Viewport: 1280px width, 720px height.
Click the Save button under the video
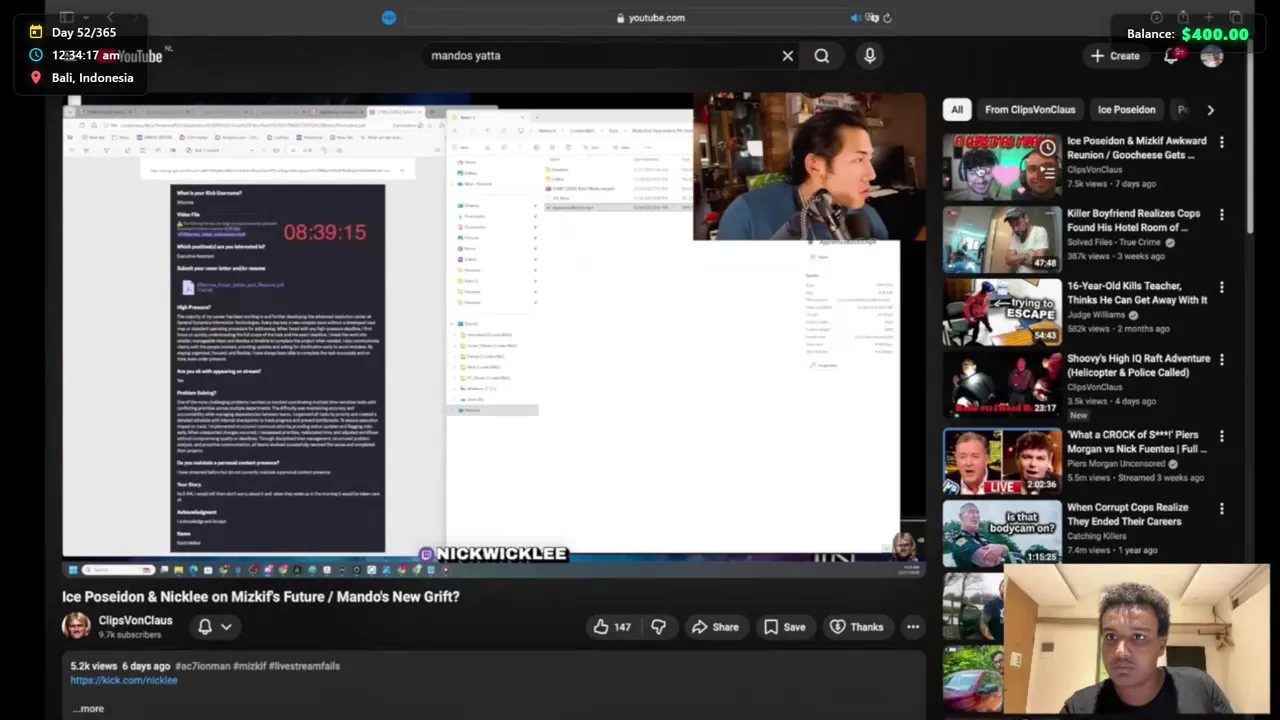[785, 627]
